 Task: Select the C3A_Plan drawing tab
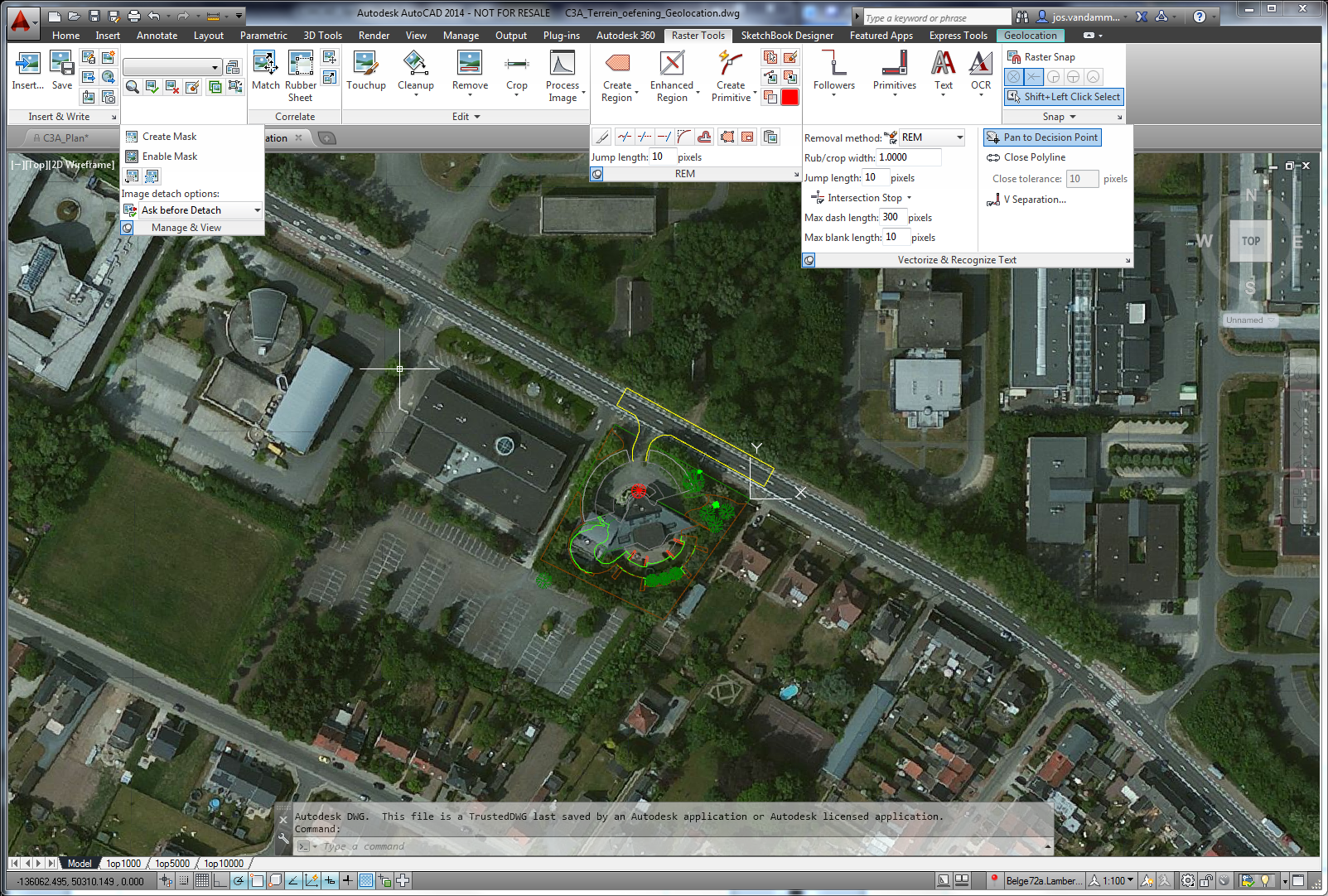65,138
